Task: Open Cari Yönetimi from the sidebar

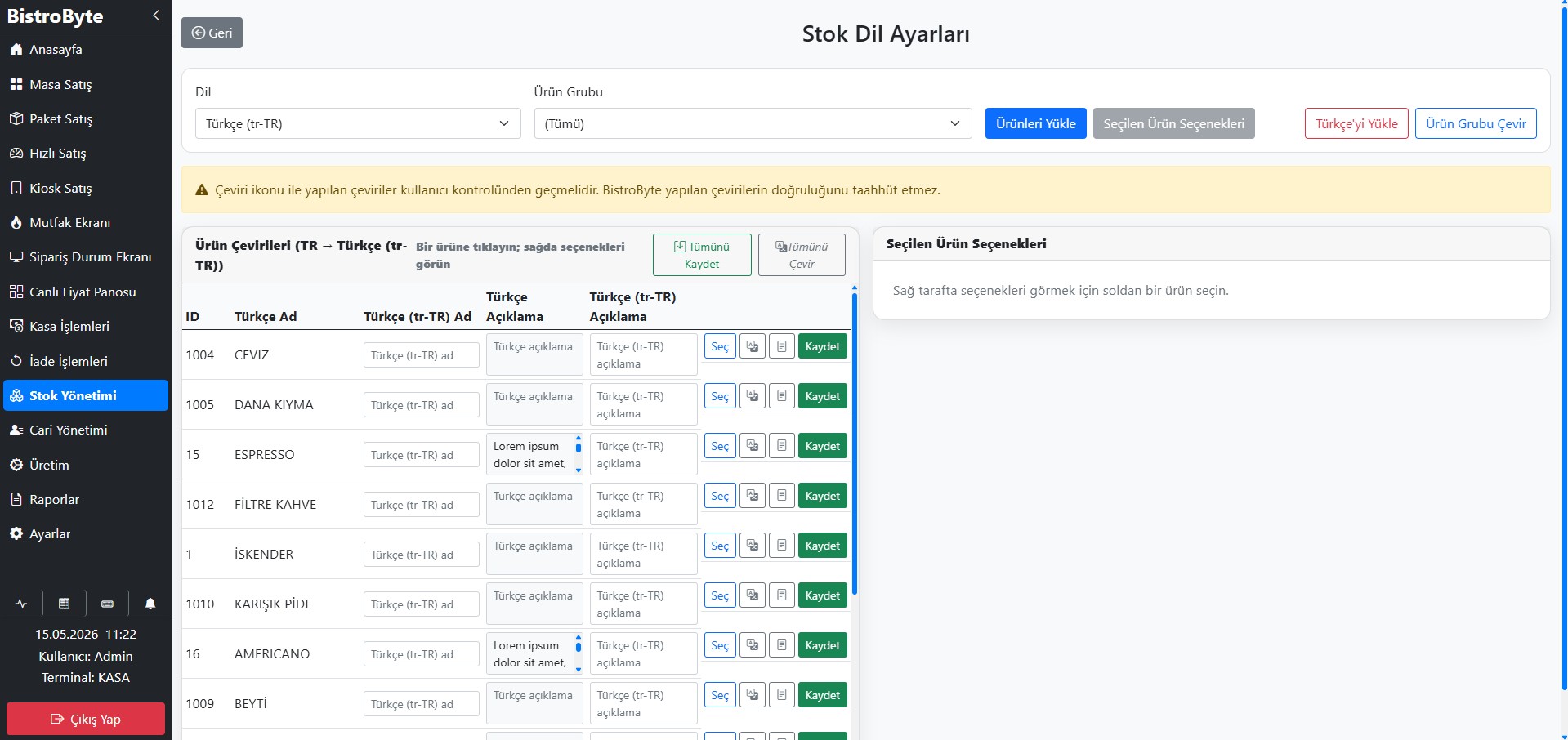Action: coord(86,430)
